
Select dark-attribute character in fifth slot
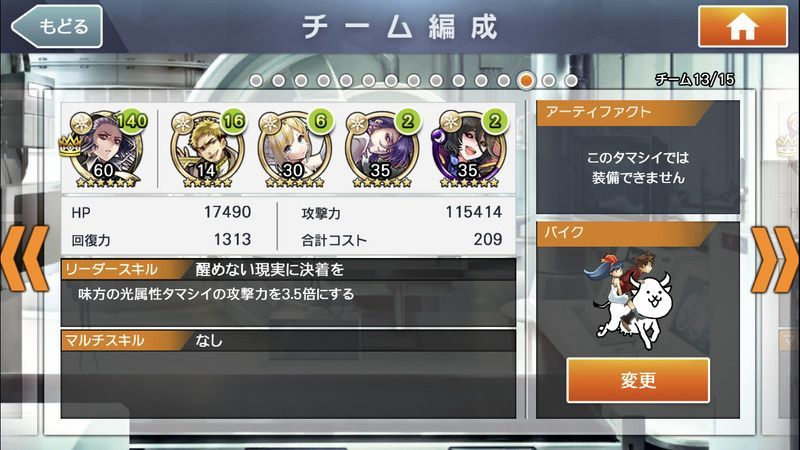469,149
